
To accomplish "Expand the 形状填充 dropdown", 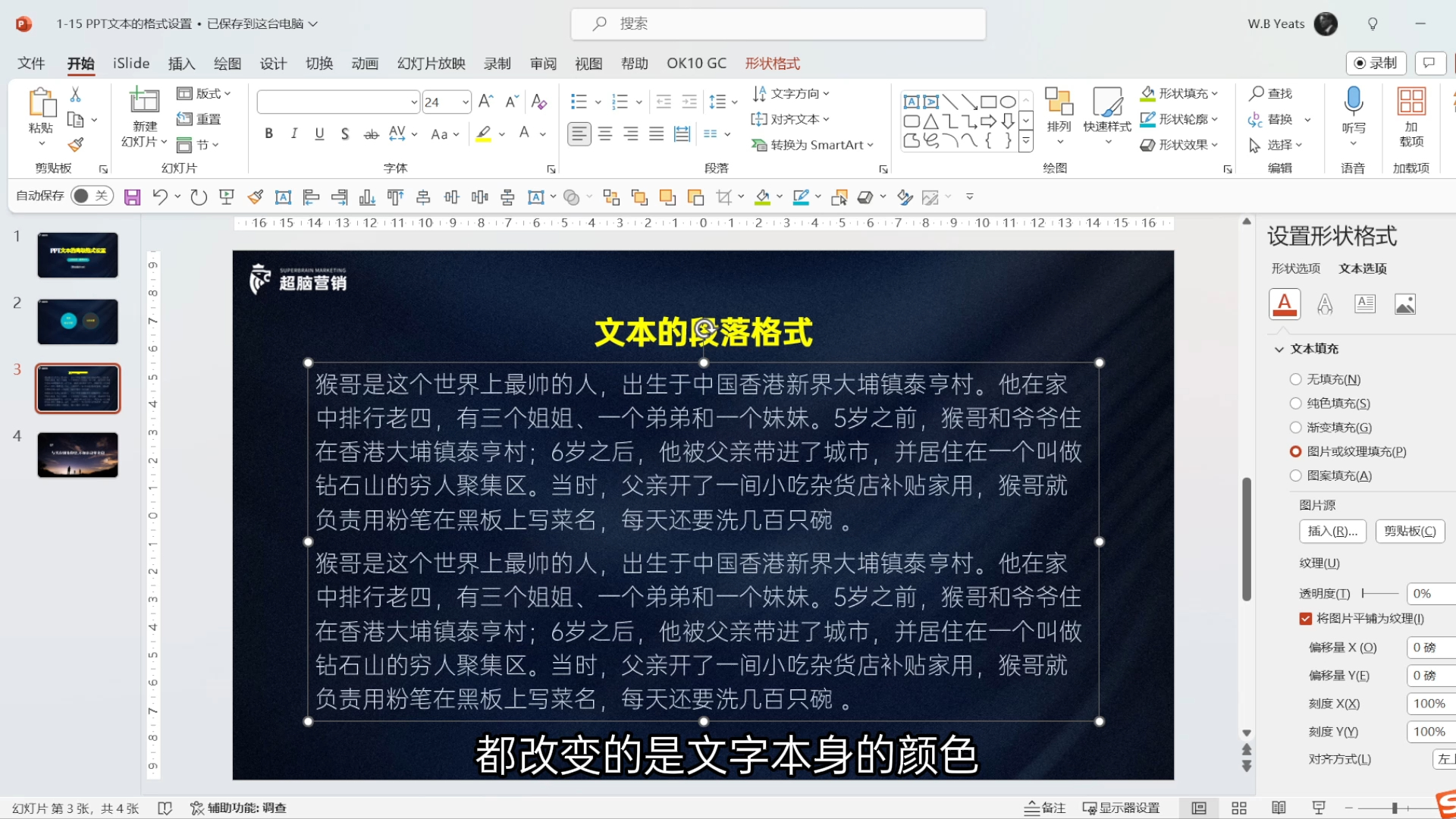I will tap(1214, 93).
